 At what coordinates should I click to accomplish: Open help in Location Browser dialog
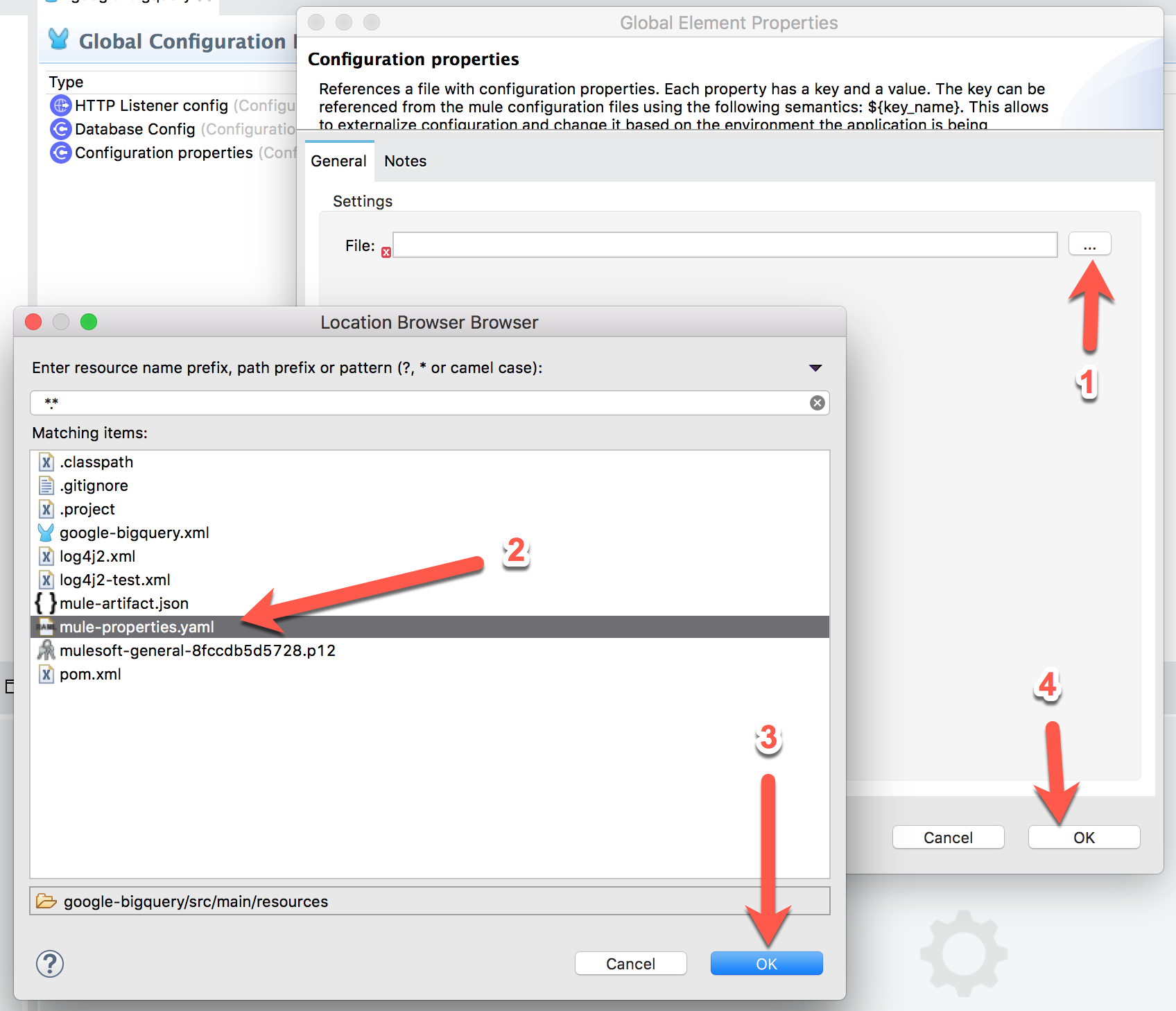(50, 963)
